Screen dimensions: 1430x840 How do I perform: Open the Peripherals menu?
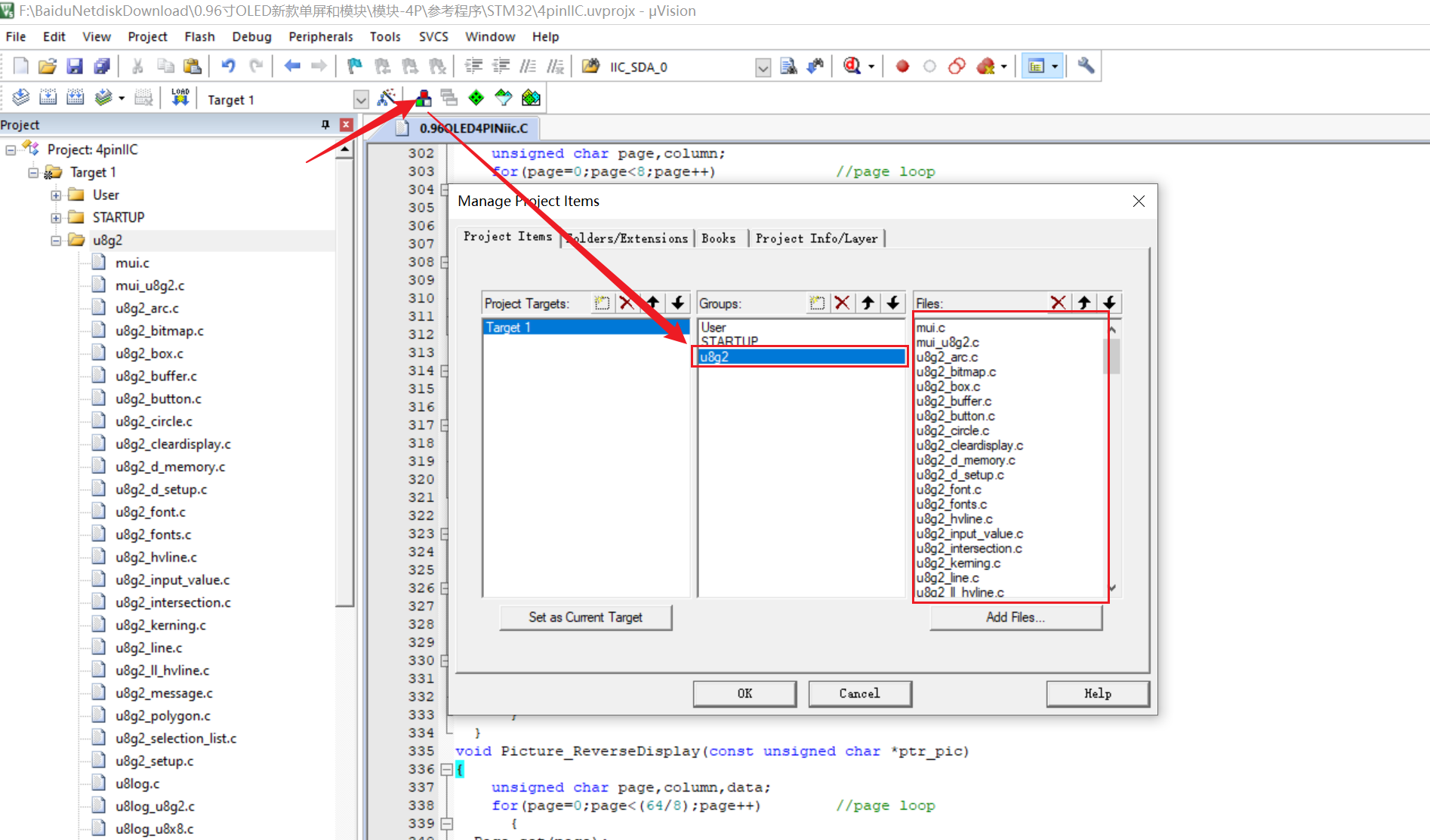pos(320,37)
